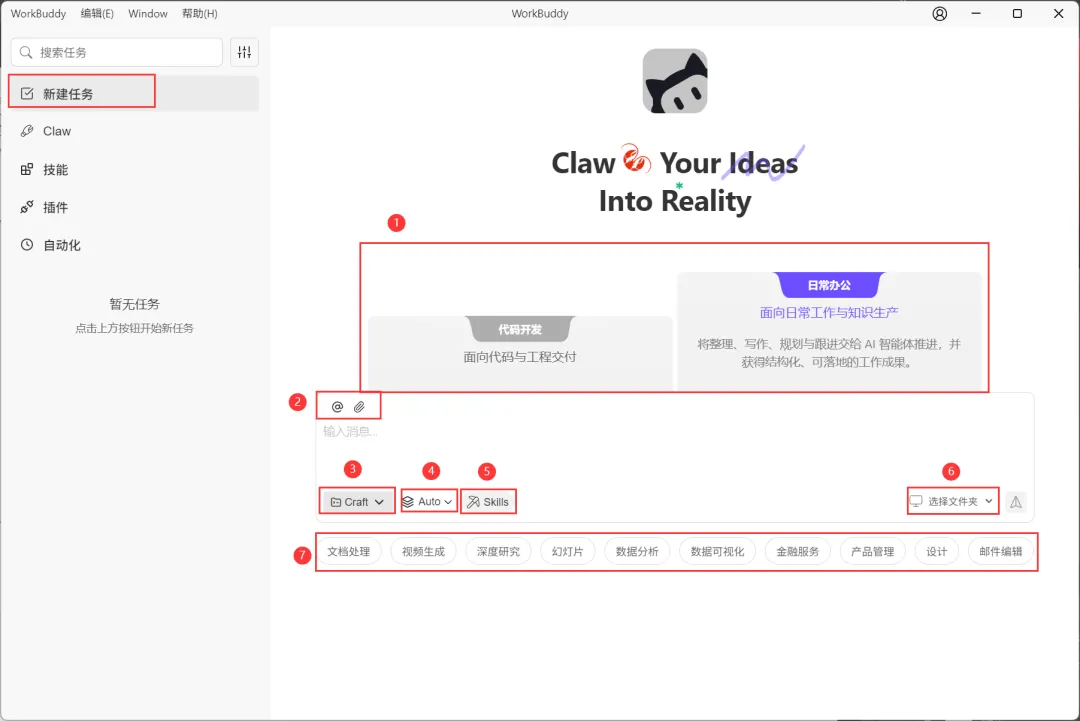Choose the 产品管理 suggestion chip
This screenshot has width=1080, height=721.
coord(873,552)
